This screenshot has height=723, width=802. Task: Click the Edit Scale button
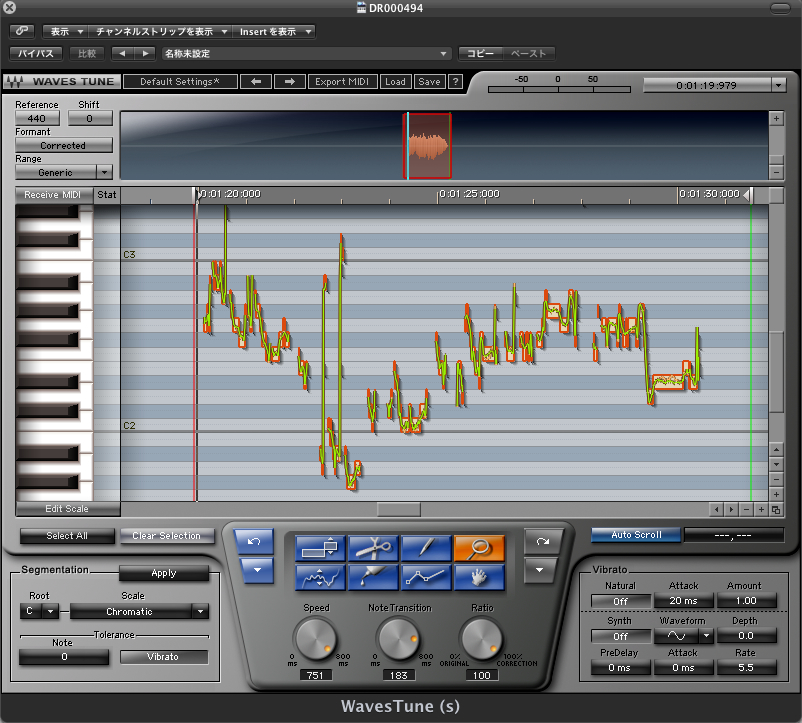(68, 509)
